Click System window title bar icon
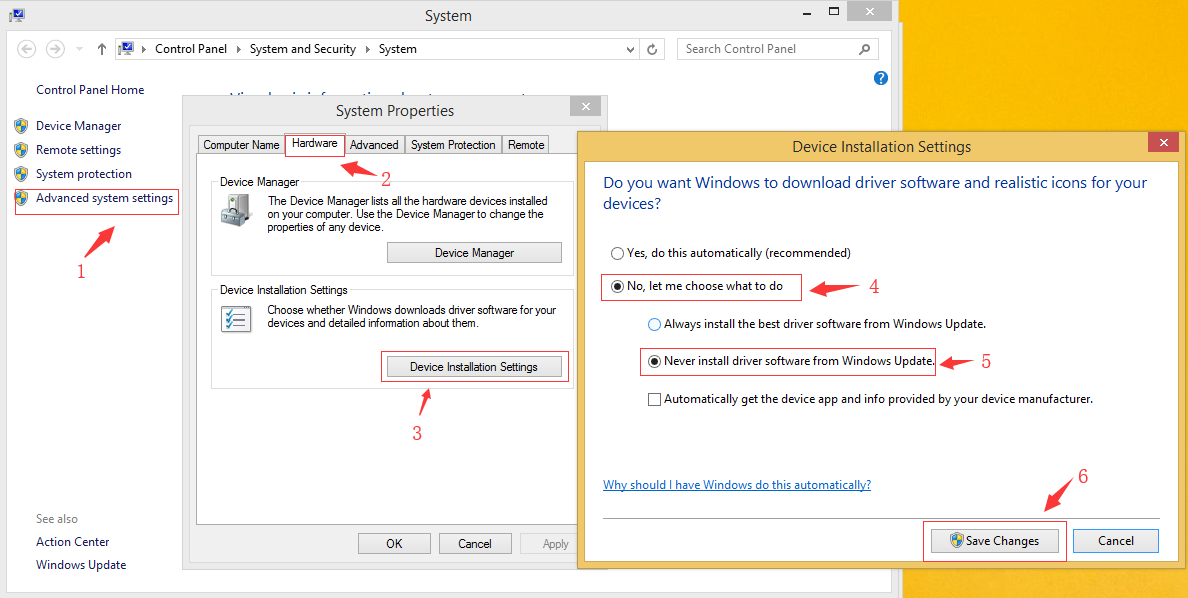The width and height of the screenshot is (1188, 598). 17,14
